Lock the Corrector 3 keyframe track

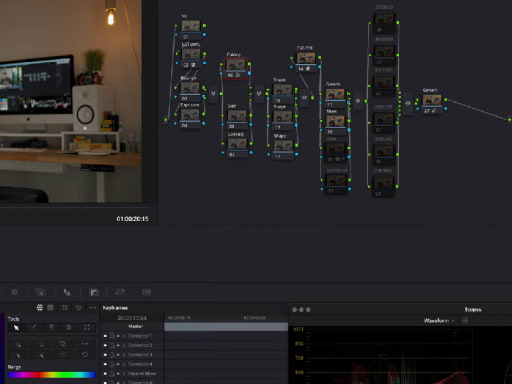coord(112,355)
